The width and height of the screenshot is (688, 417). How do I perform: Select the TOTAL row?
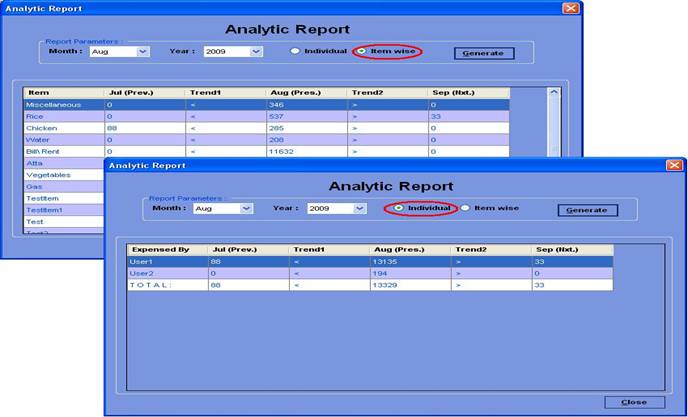pos(370,285)
